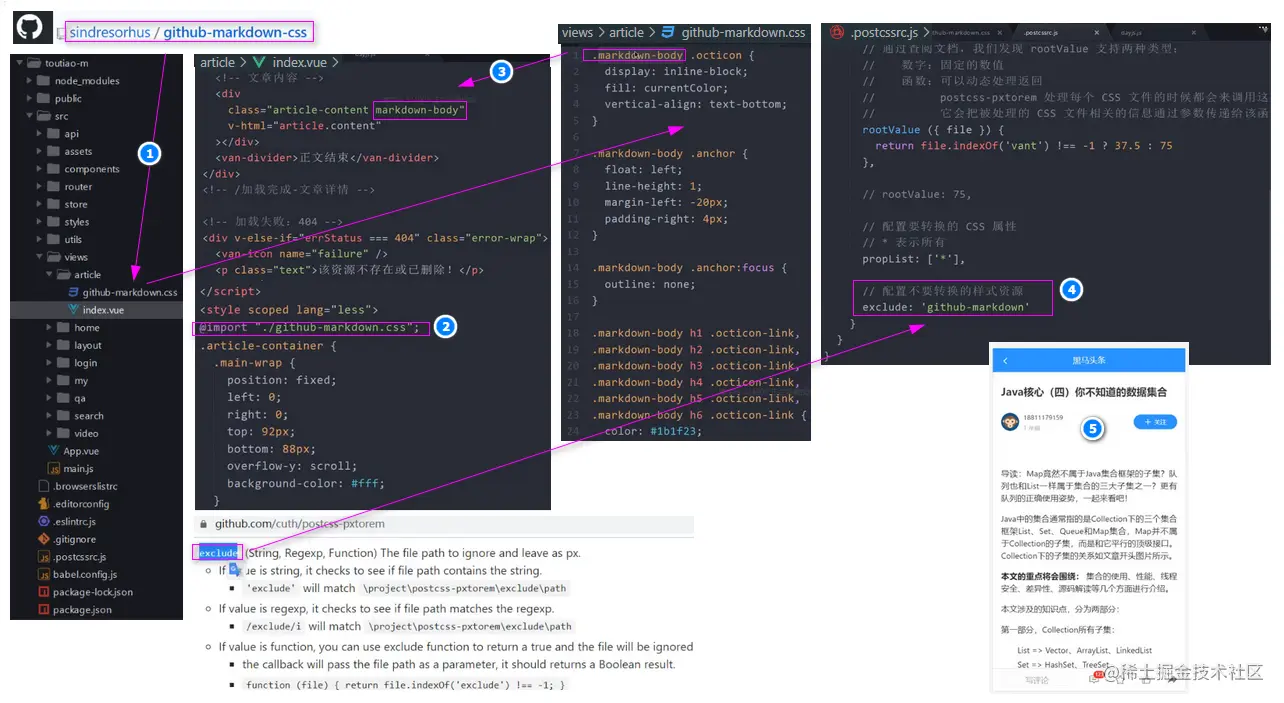1284x703 pixels.
Task: Click article breadcrumb above index.vue editor
Action: 217,62
